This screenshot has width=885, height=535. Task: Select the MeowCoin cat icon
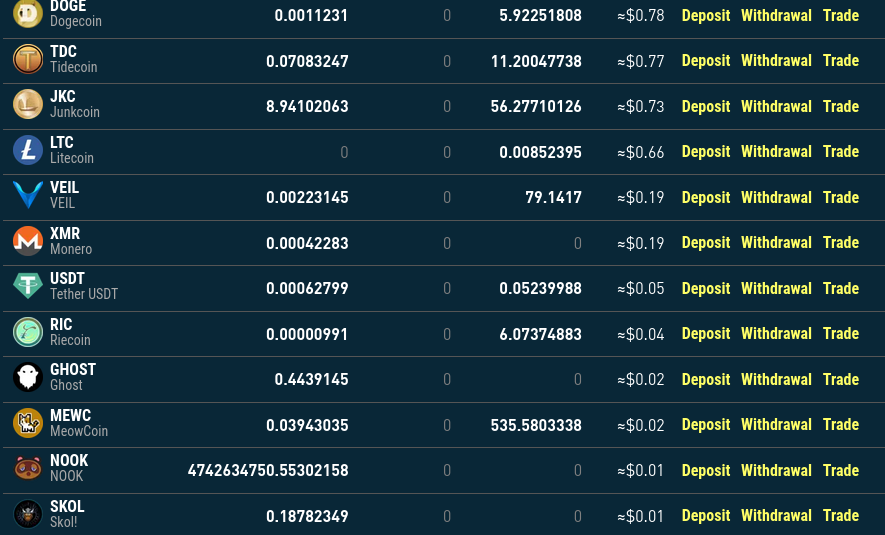28,423
